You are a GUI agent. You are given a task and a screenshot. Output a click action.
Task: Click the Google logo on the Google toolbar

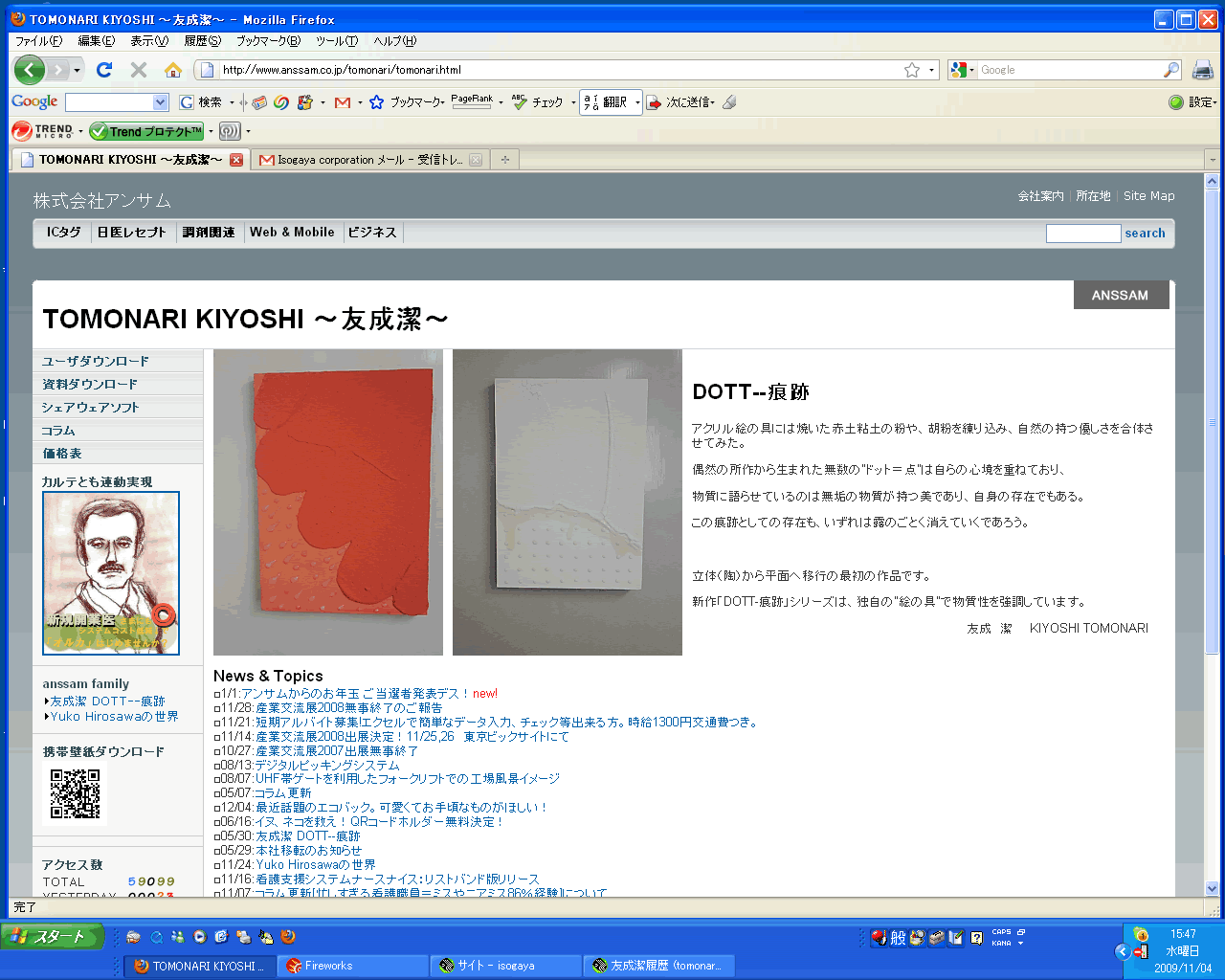(x=34, y=101)
